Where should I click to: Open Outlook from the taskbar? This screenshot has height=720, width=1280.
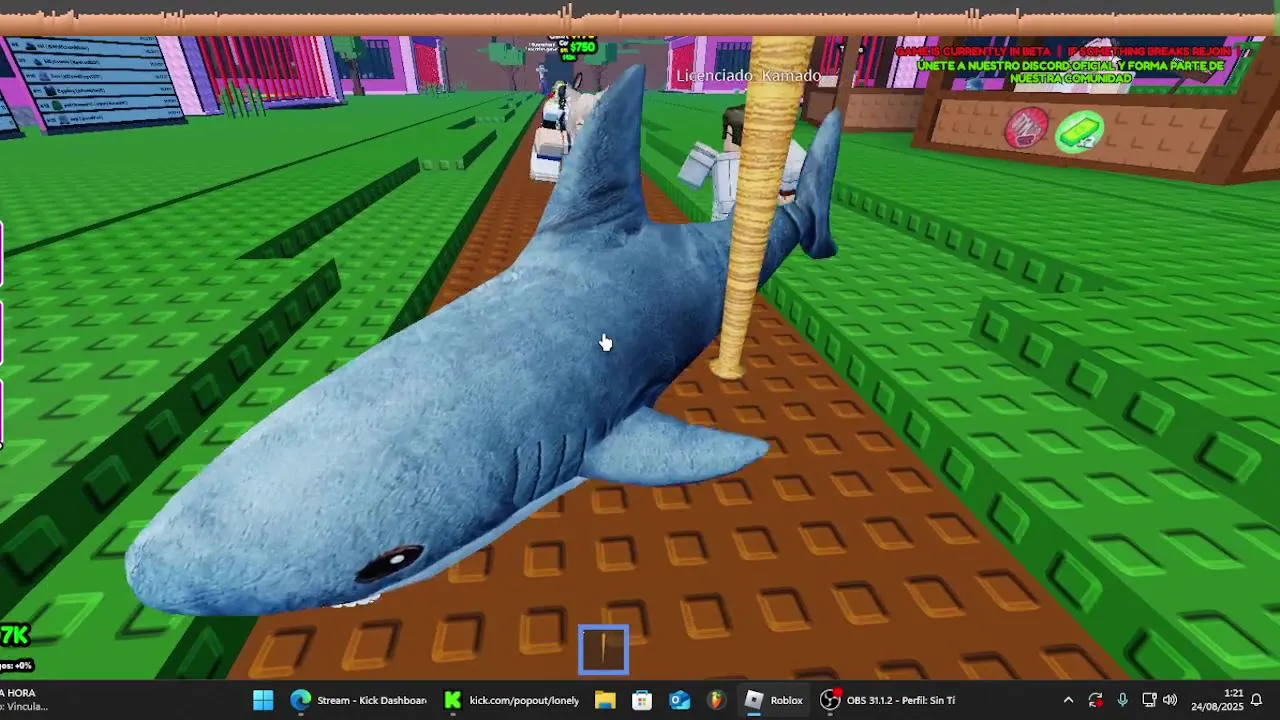coord(680,700)
